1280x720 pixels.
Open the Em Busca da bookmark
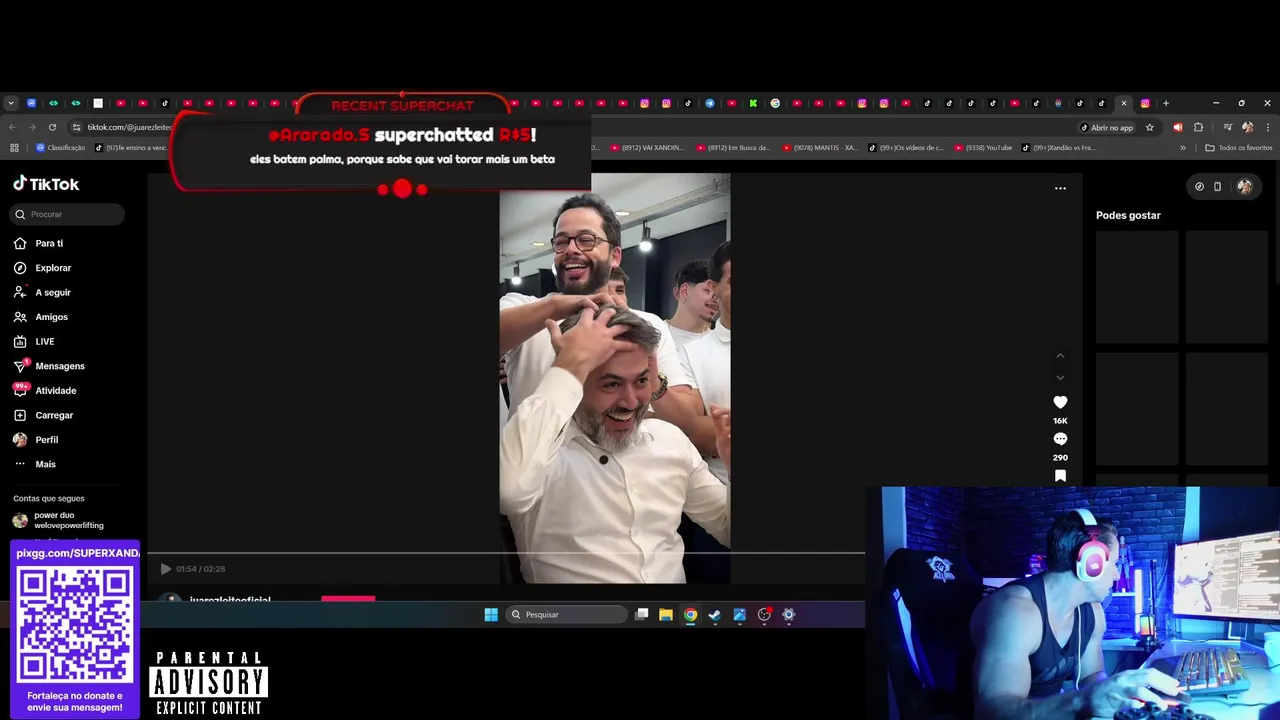pyautogui.click(x=734, y=147)
